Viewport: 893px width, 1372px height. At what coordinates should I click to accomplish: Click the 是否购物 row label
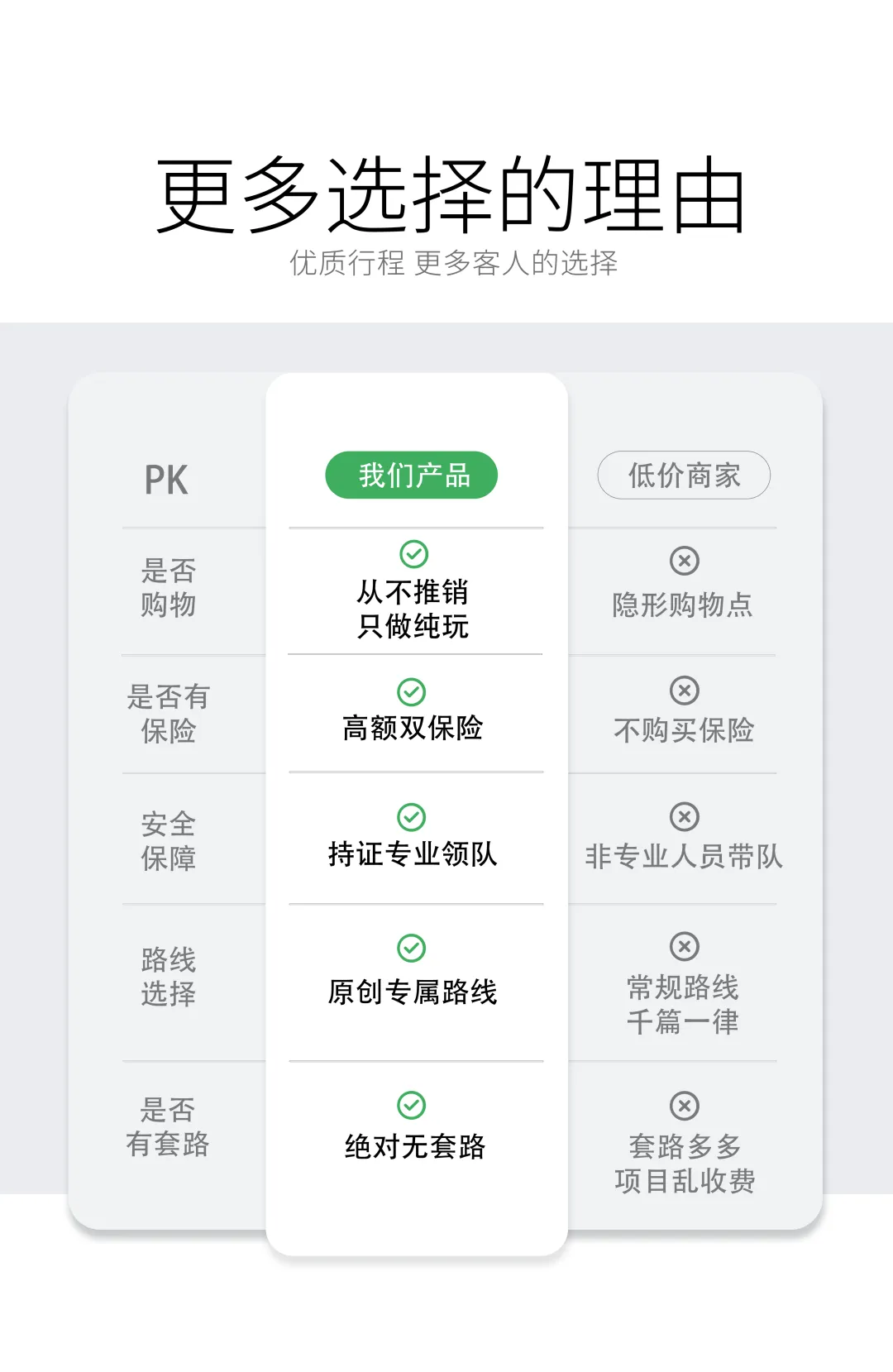pos(168,587)
